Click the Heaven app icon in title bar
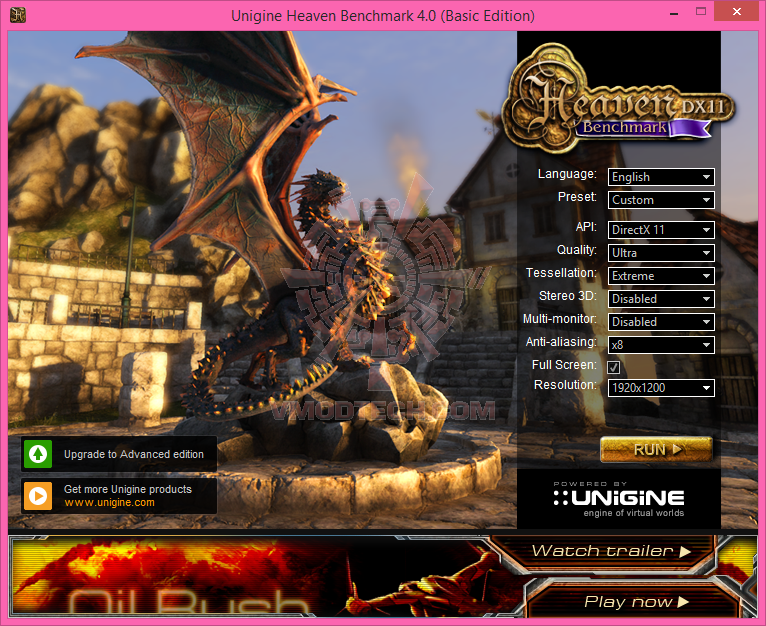The image size is (766, 626). click(x=18, y=15)
